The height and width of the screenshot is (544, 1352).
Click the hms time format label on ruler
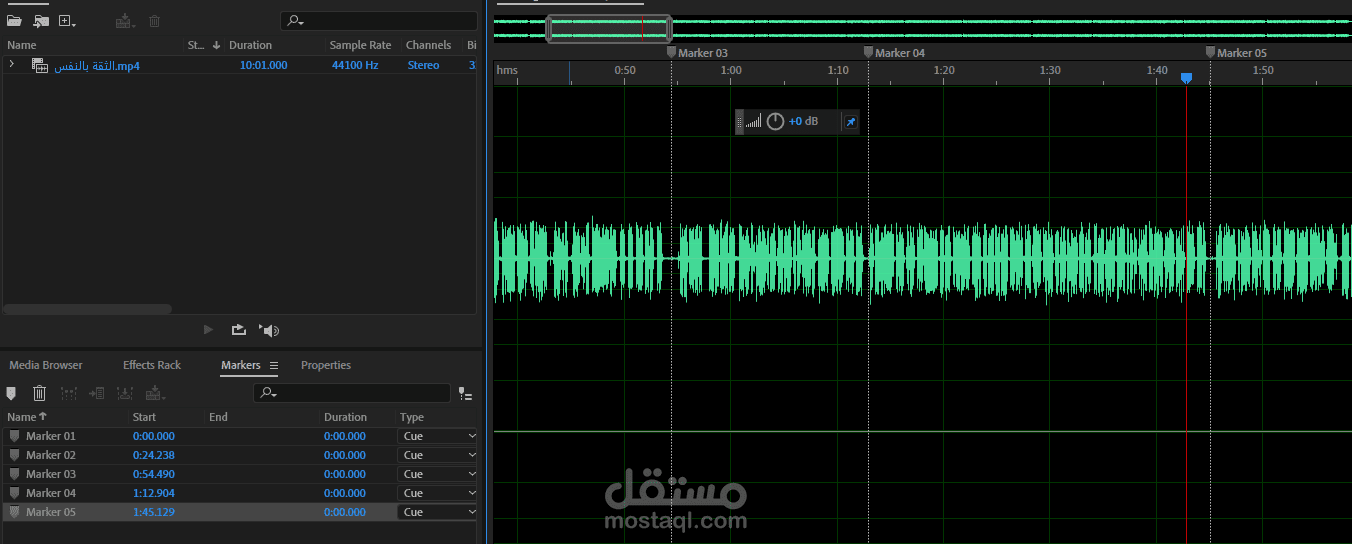click(508, 70)
